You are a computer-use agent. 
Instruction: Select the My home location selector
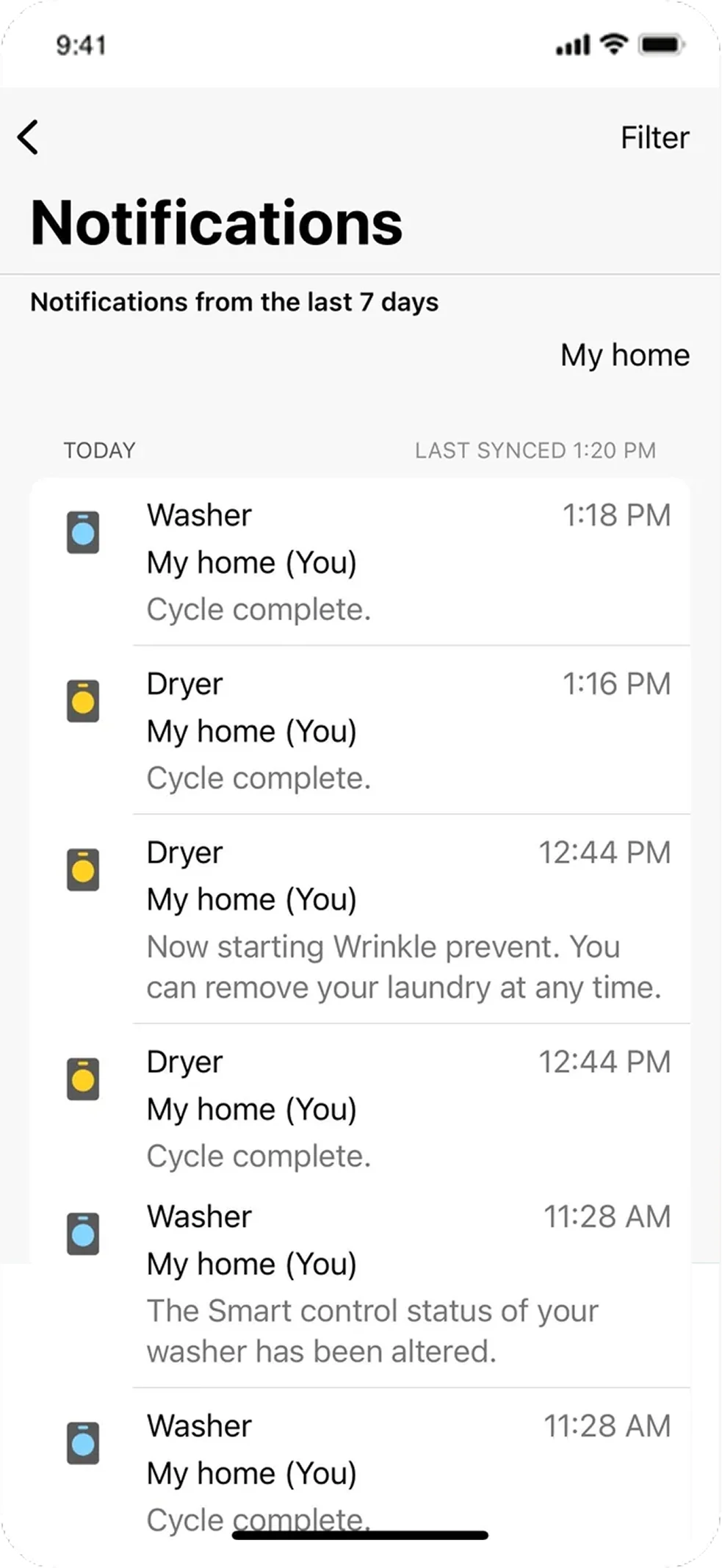(624, 355)
